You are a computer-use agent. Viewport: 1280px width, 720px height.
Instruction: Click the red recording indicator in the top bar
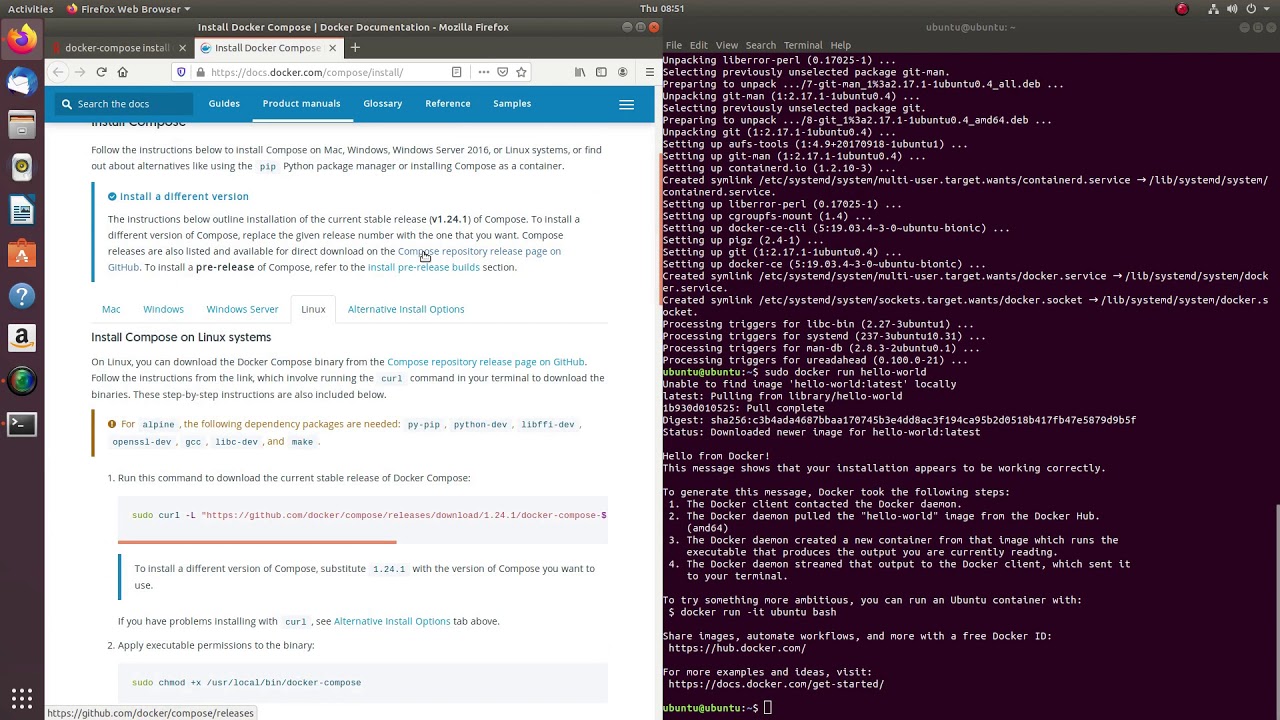point(1182,9)
